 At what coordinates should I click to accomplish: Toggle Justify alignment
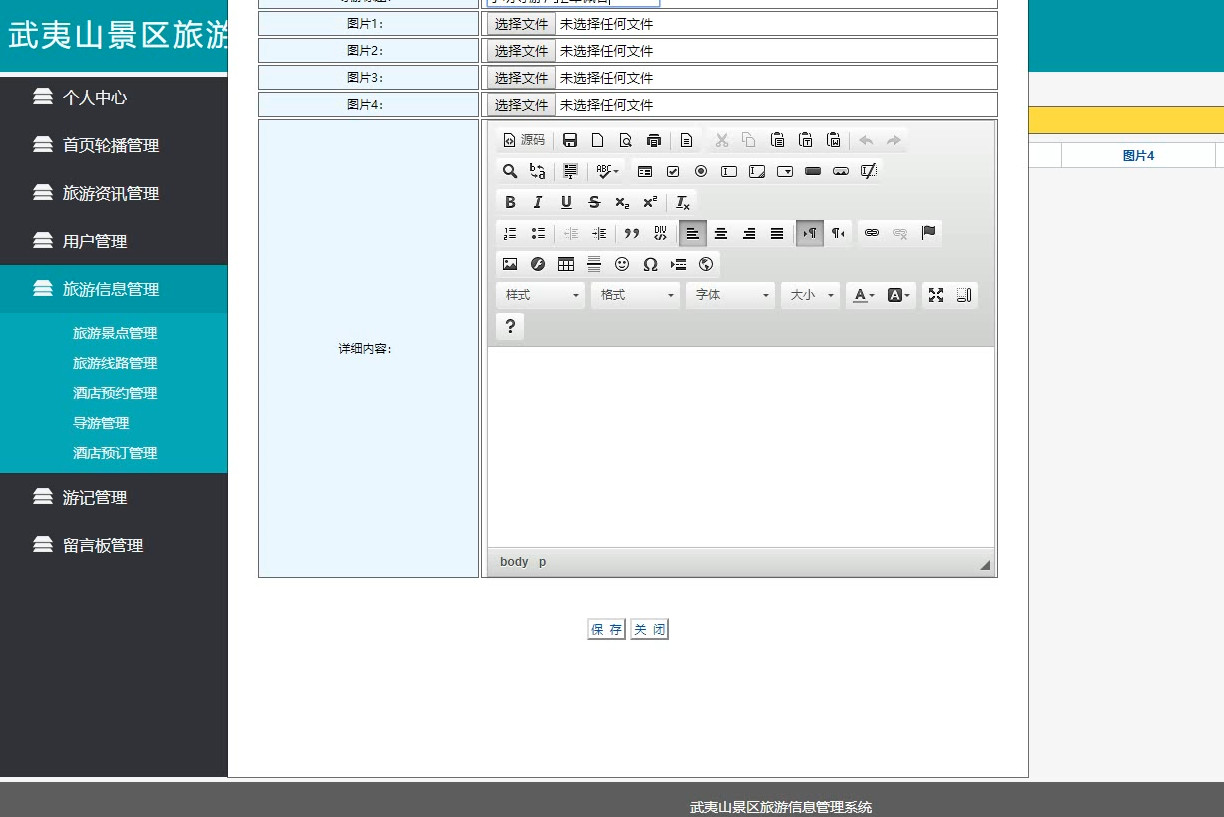pyautogui.click(x=776, y=233)
